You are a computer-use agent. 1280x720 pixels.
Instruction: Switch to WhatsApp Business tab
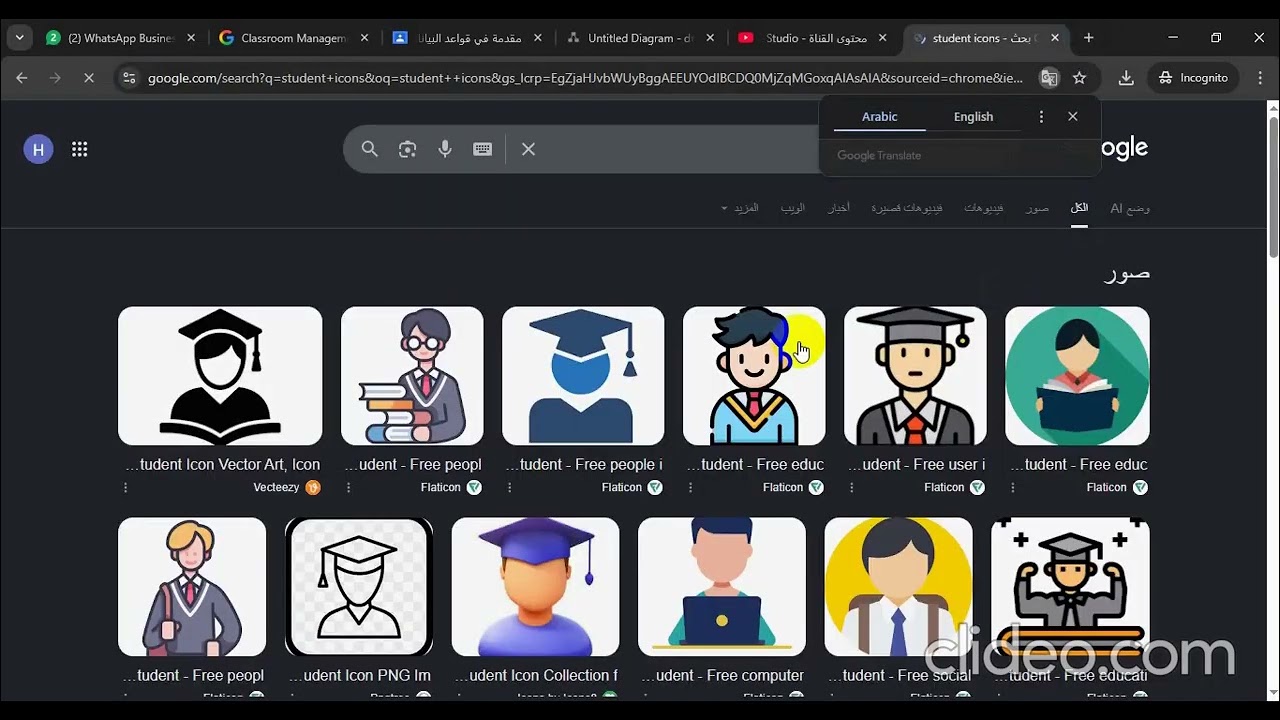tap(120, 38)
